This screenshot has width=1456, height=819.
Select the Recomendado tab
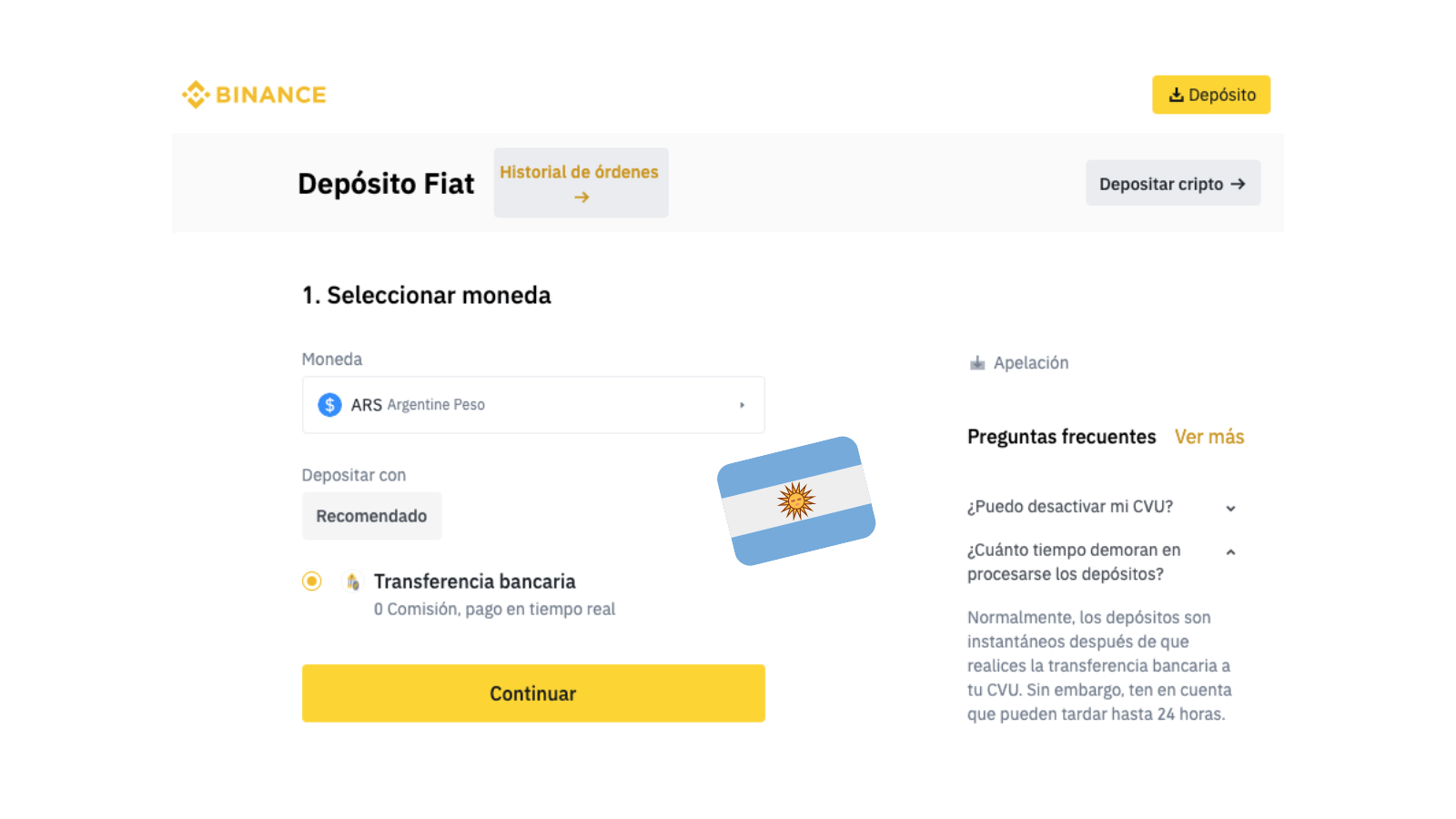click(x=371, y=516)
